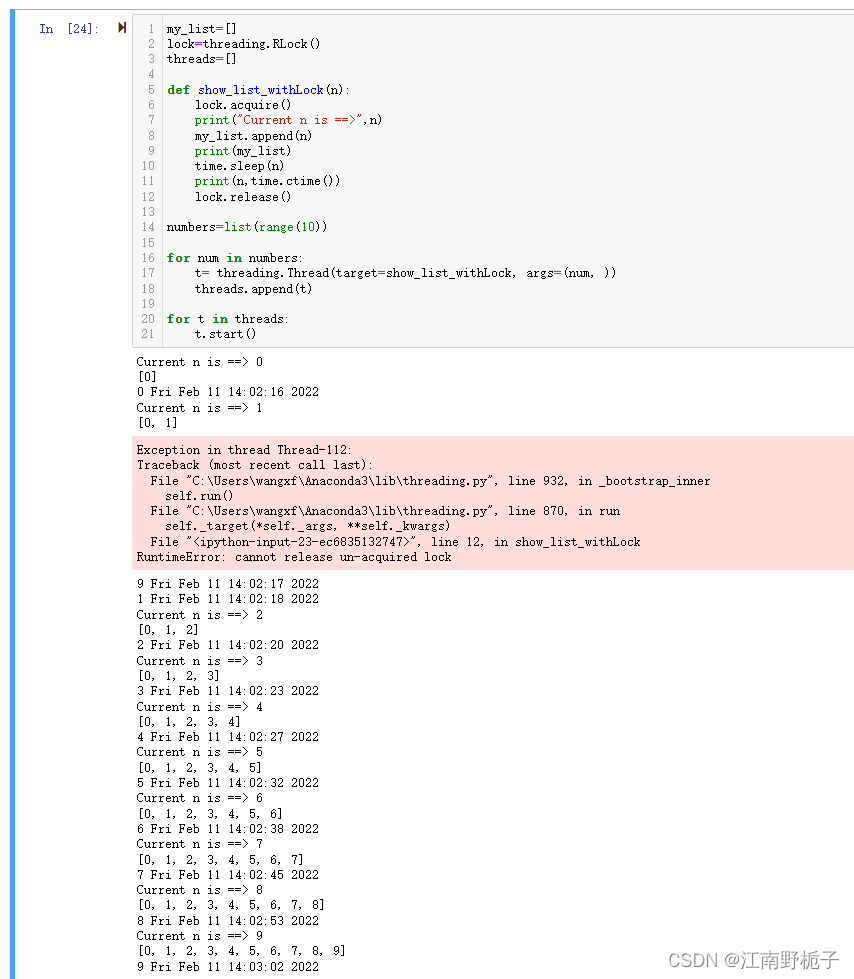This screenshot has height=979, width=854.
Task: Click line number 5 beside the def statement
Action: (149, 89)
